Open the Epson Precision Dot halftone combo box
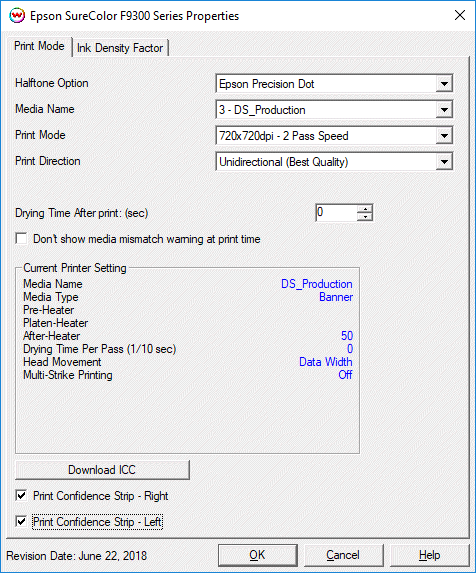The width and height of the screenshot is (476, 573). (x=334, y=84)
